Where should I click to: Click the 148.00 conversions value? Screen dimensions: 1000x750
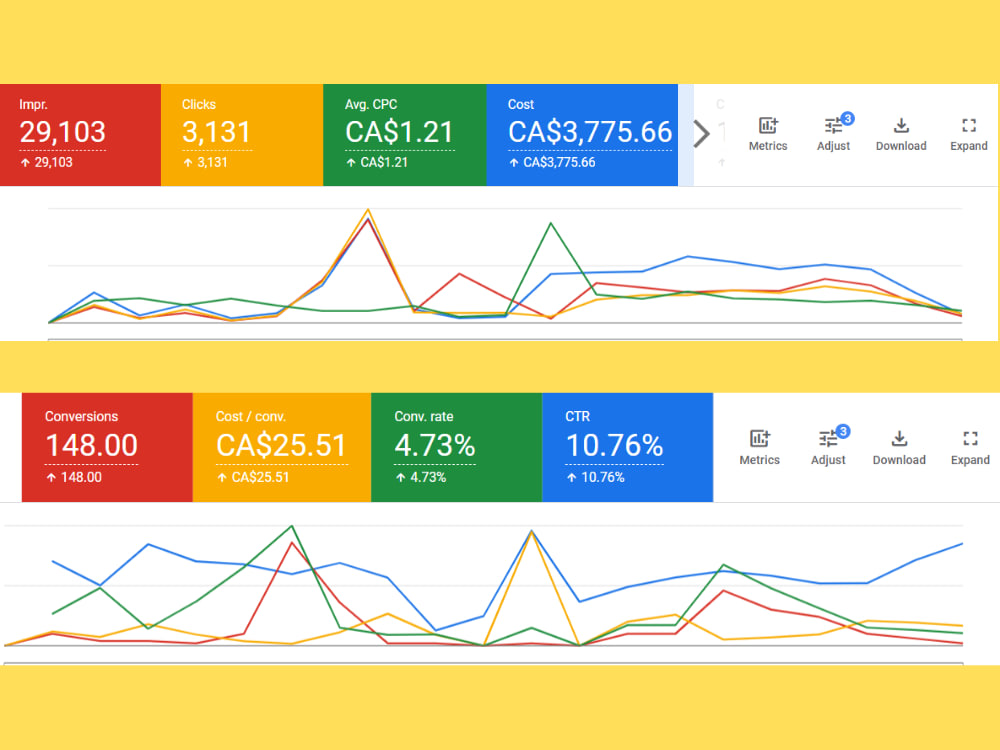(x=91, y=445)
